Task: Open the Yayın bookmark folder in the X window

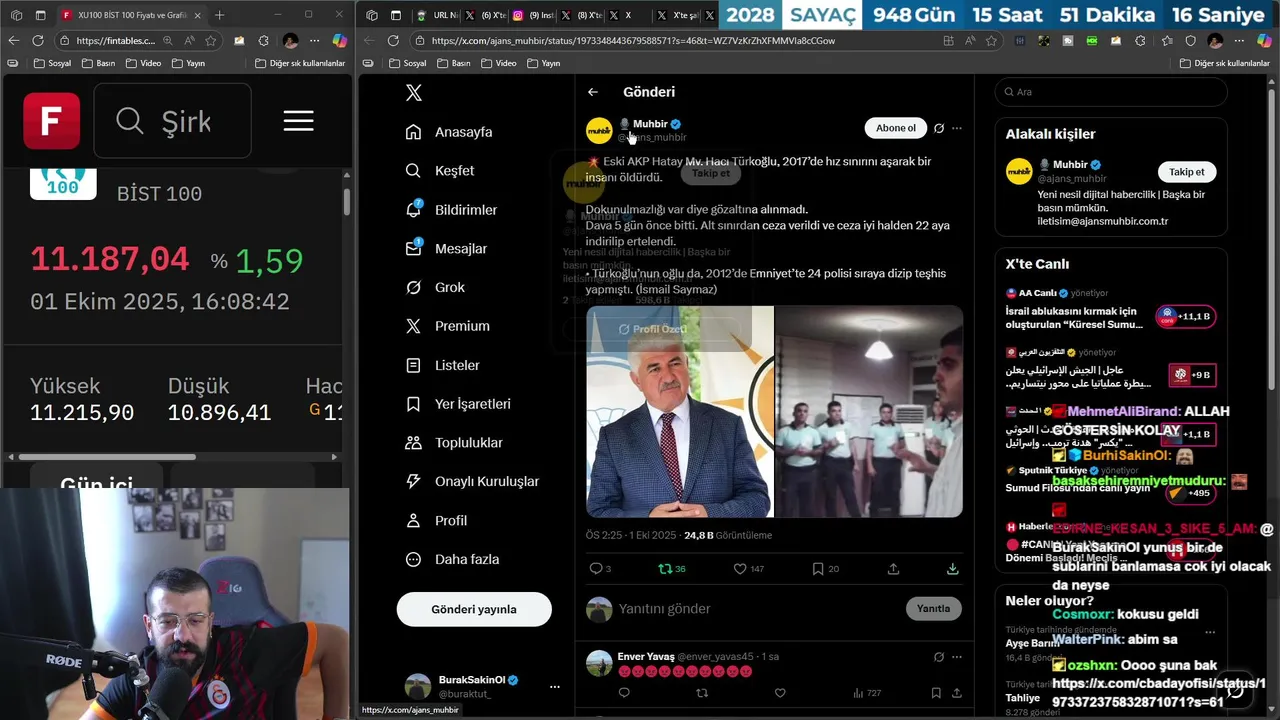Action: pos(541,63)
